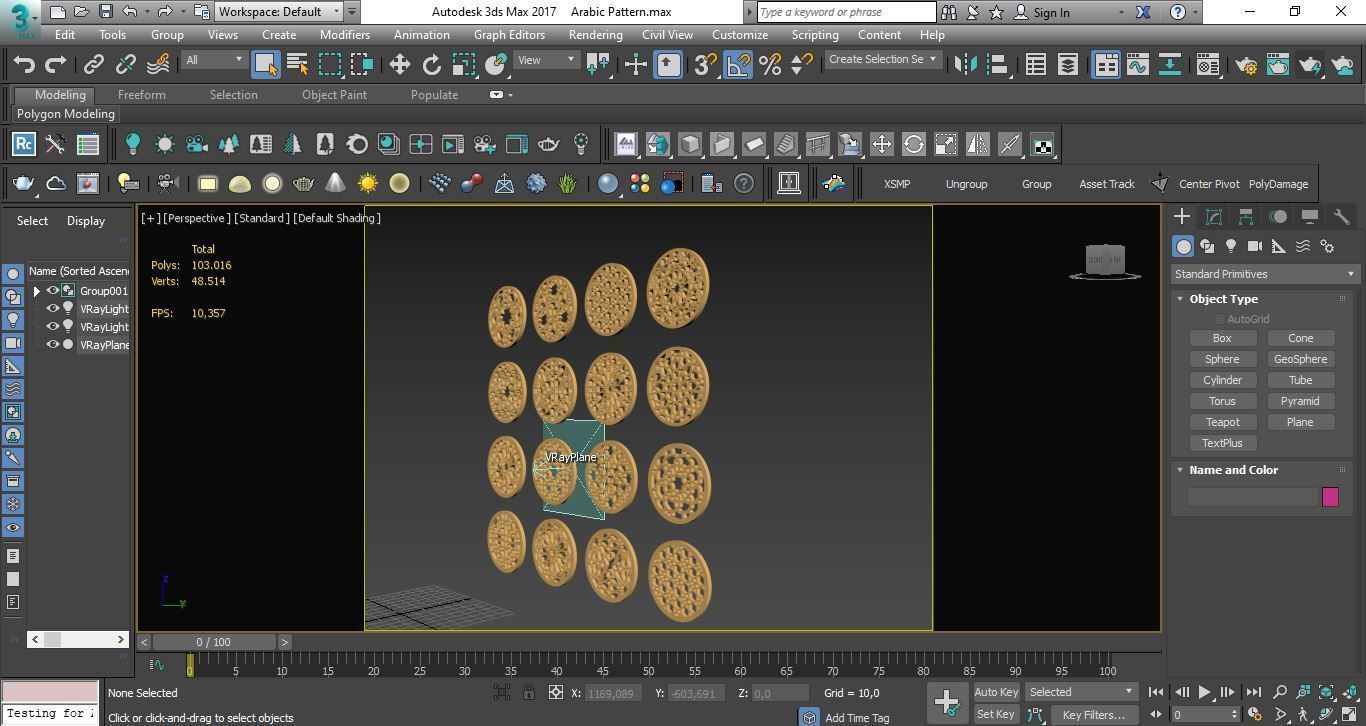The width and height of the screenshot is (1366, 726).
Task: Click the magenta object color swatch
Action: coord(1330,497)
